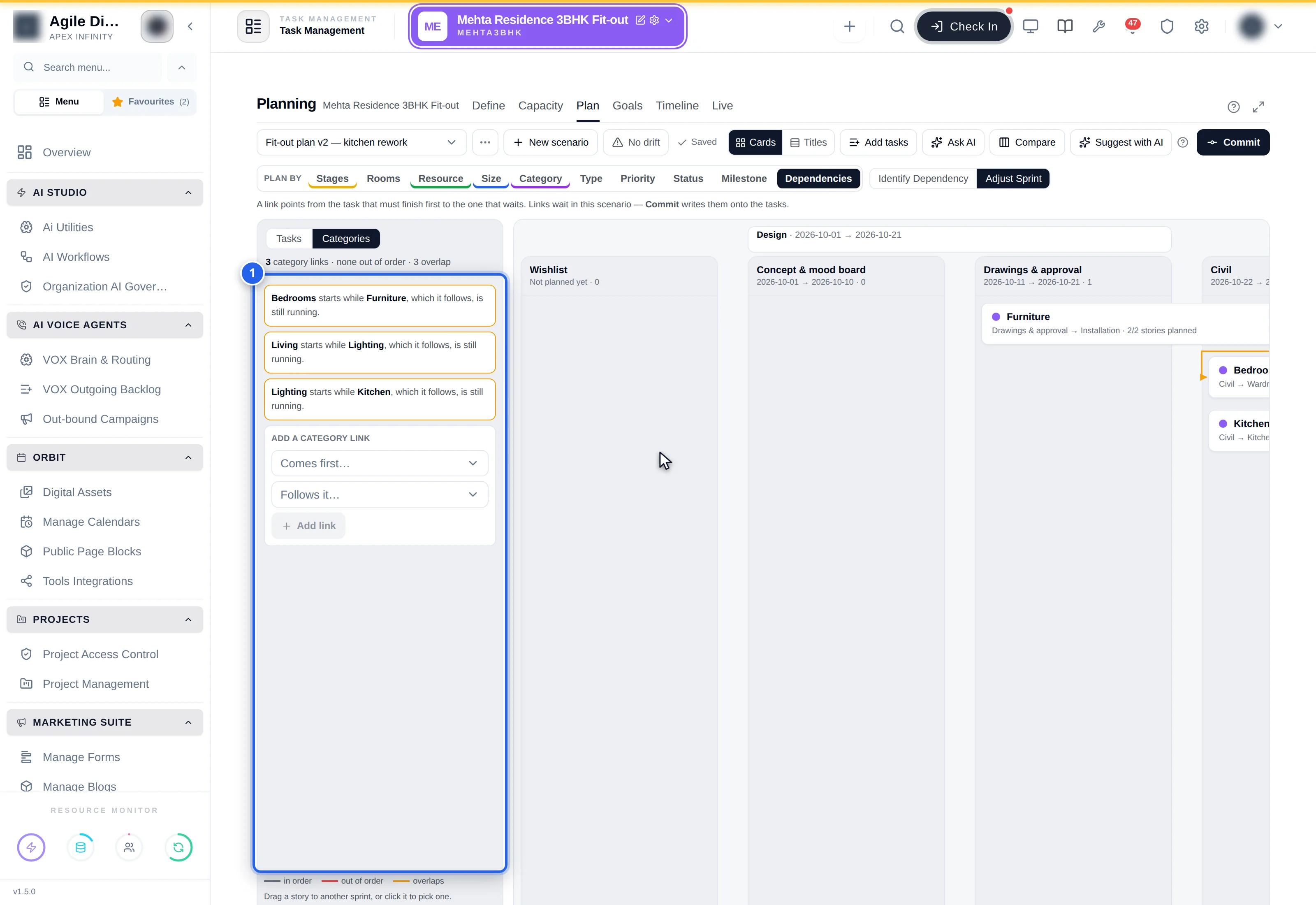
Task: Select the Tasks toggle in dependency panel
Action: [289, 239]
